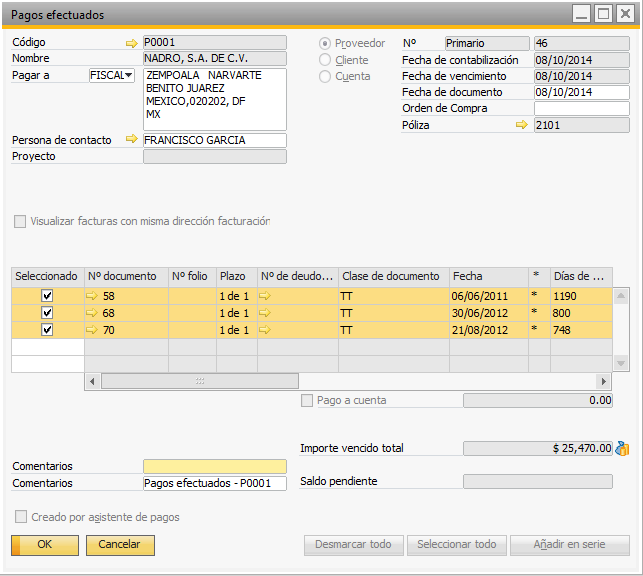Click the date 06/06/2011 cell
The height and width of the screenshot is (576, 643).
pyautogui.click(x=489, y=296)
